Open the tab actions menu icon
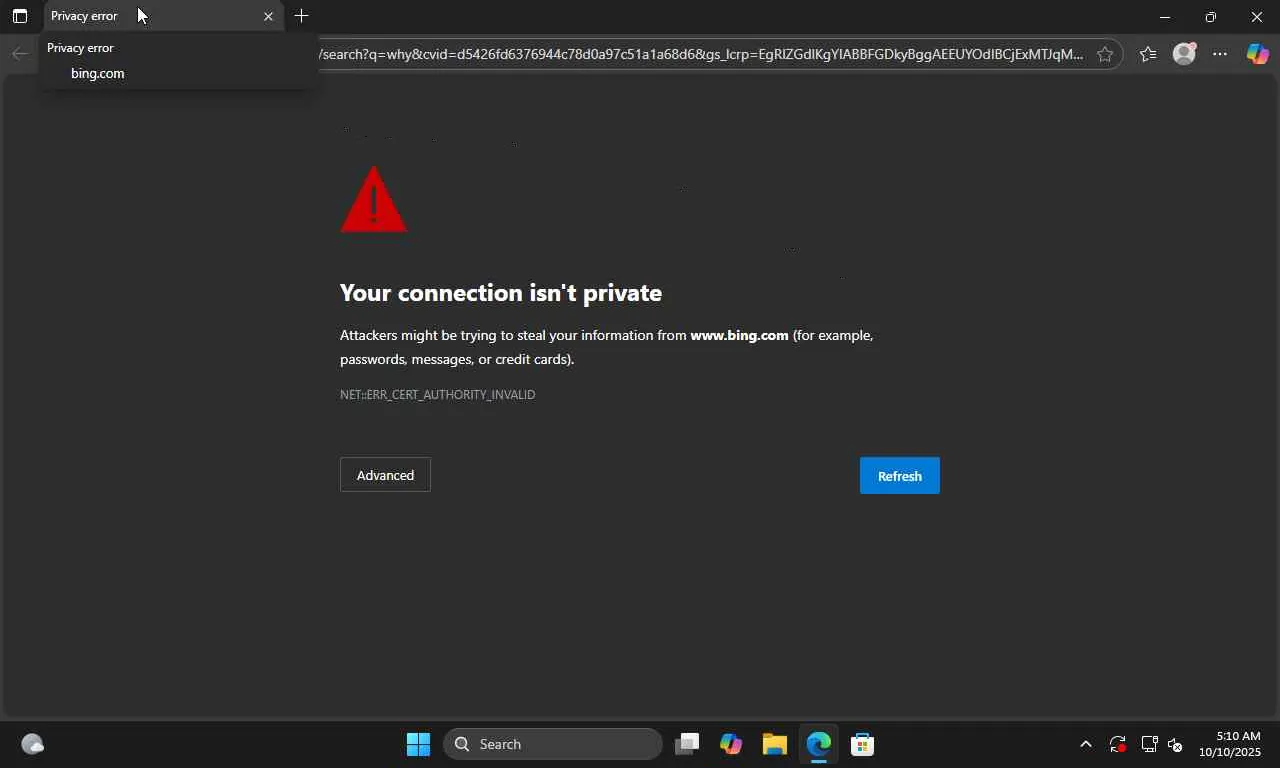1280x768 pixels. point(19,16)
